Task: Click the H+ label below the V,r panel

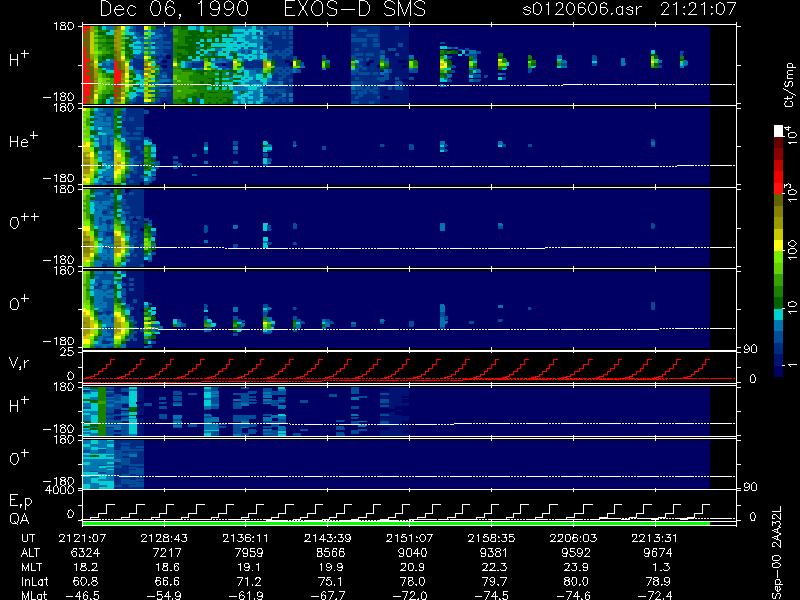Action: point(19,406)
